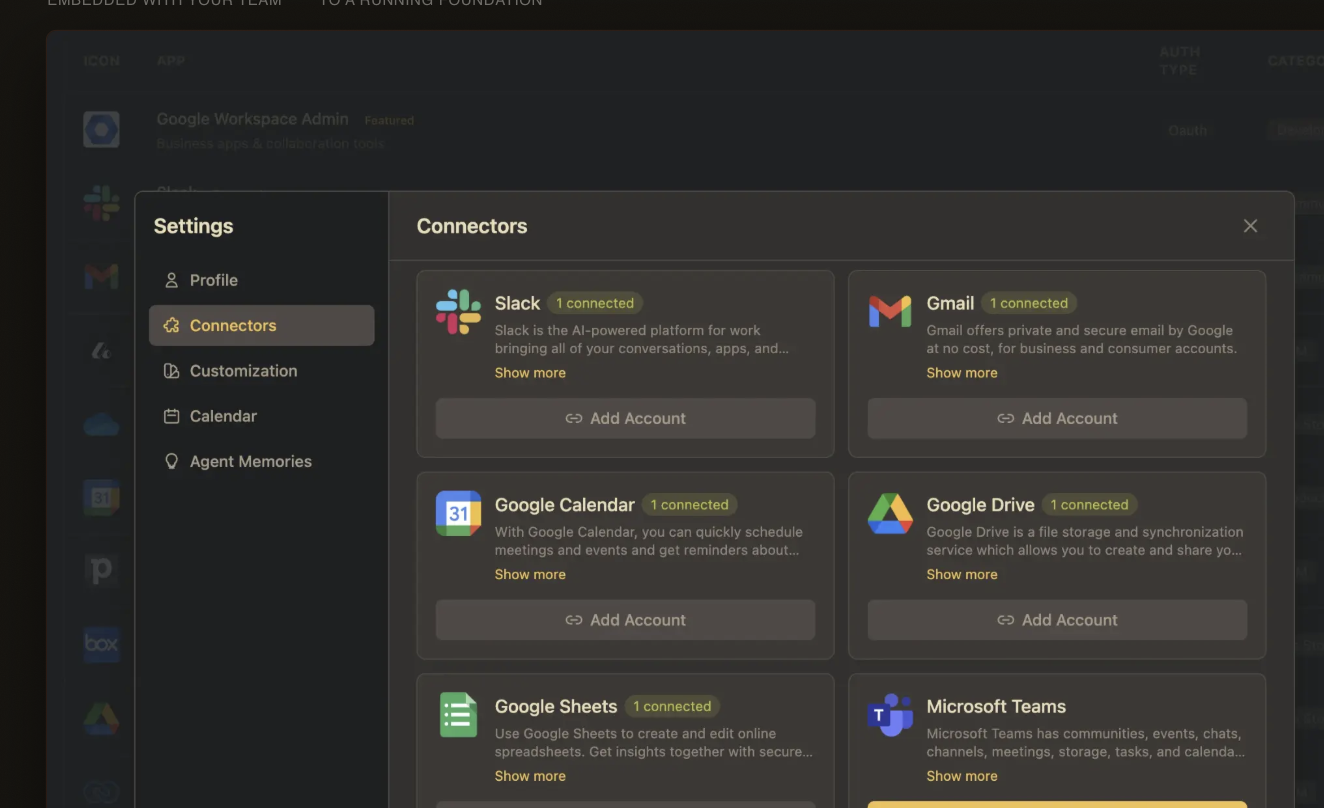
Task: Click the Slack card title
Action: click(517, 303)
